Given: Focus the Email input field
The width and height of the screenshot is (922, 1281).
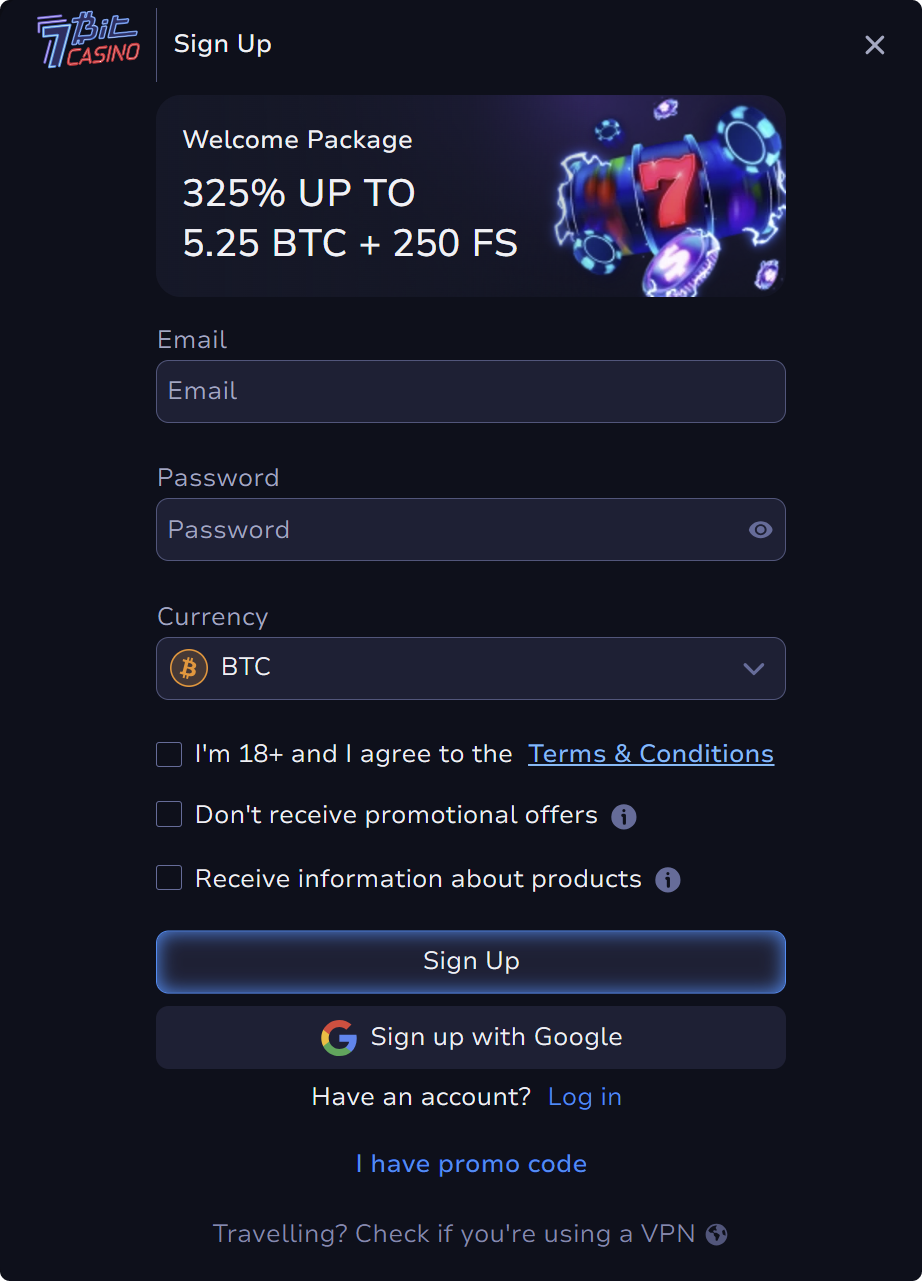Looking at the screenshot, I should pos(471,391).
